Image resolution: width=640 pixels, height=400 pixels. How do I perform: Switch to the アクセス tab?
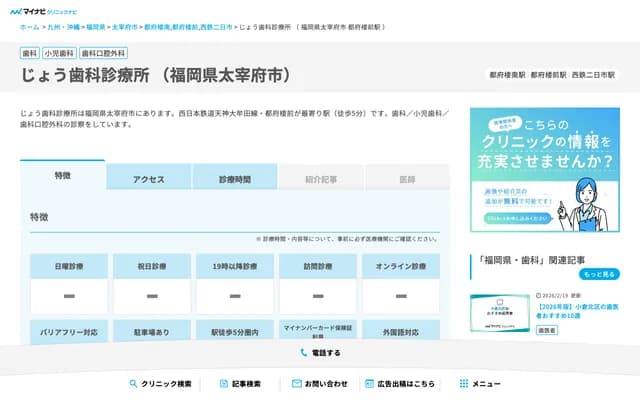point(148,179)
